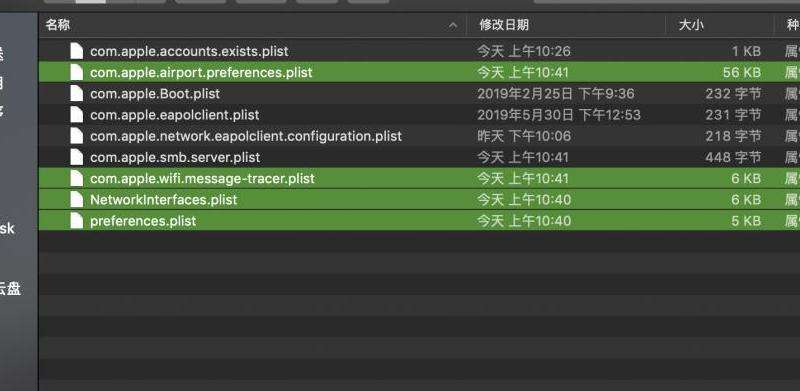
Task: Select com.apple.wifi.message-tracer.plist file name
Action: click(202, 179)
